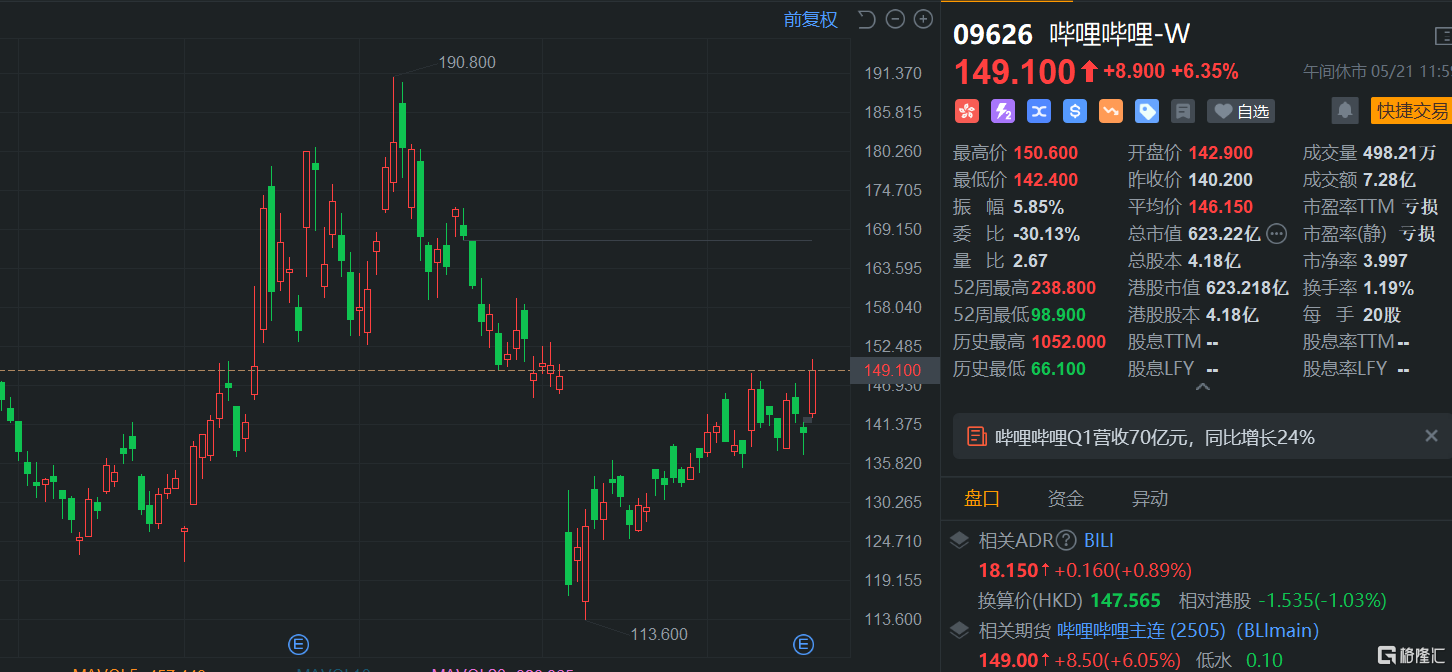The height and width of the screenshot is (672, 1452).
Task: Click the alert bell icon
Action: [1346, 110]
